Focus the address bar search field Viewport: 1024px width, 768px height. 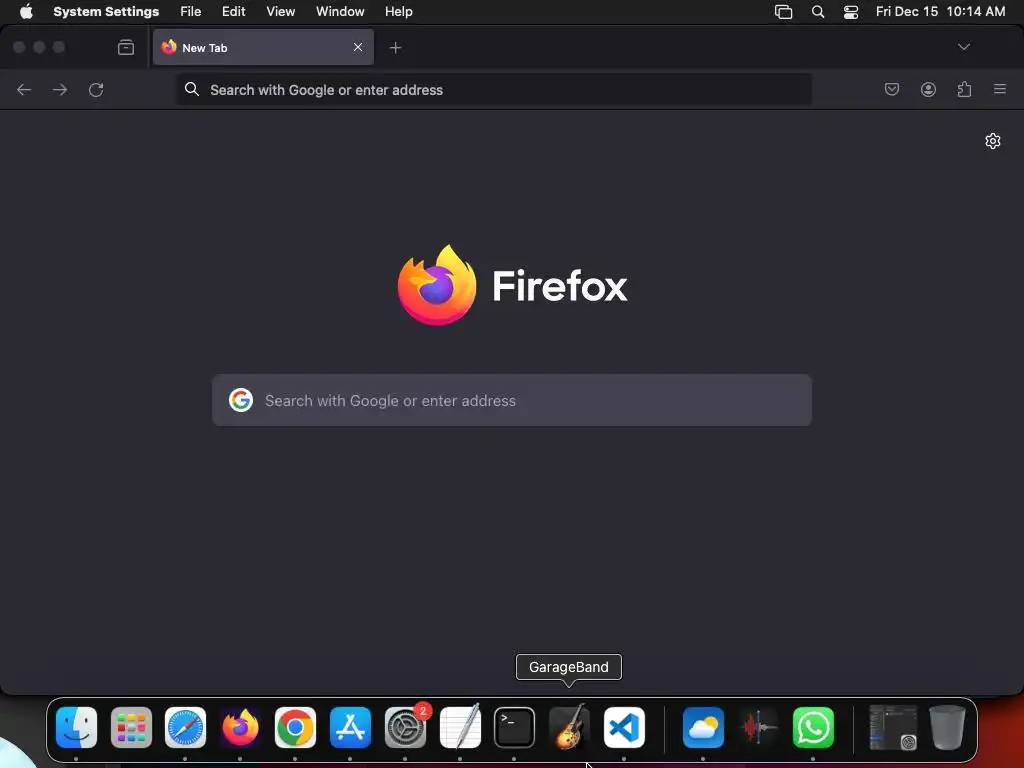click(x=494, y=89)
